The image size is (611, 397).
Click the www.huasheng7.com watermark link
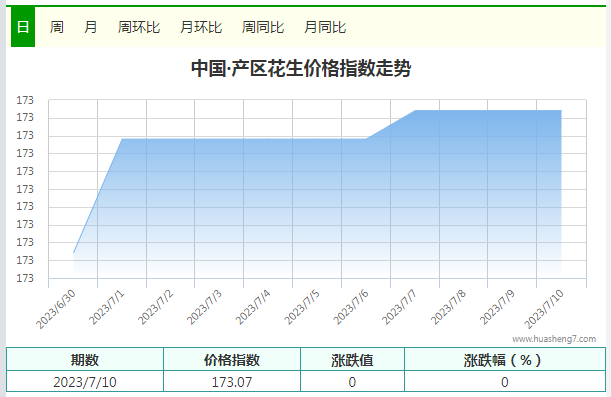click(554, 339)
